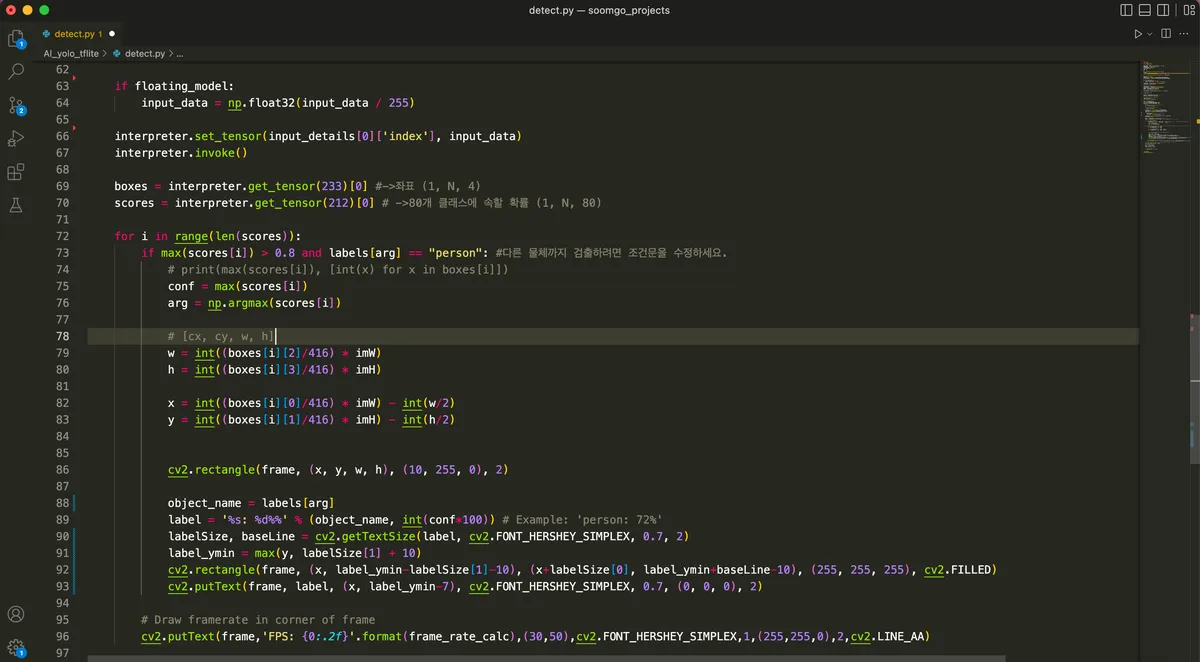Open the Search view
This screenshot has width=1200, height=662.
coord(16,72)
